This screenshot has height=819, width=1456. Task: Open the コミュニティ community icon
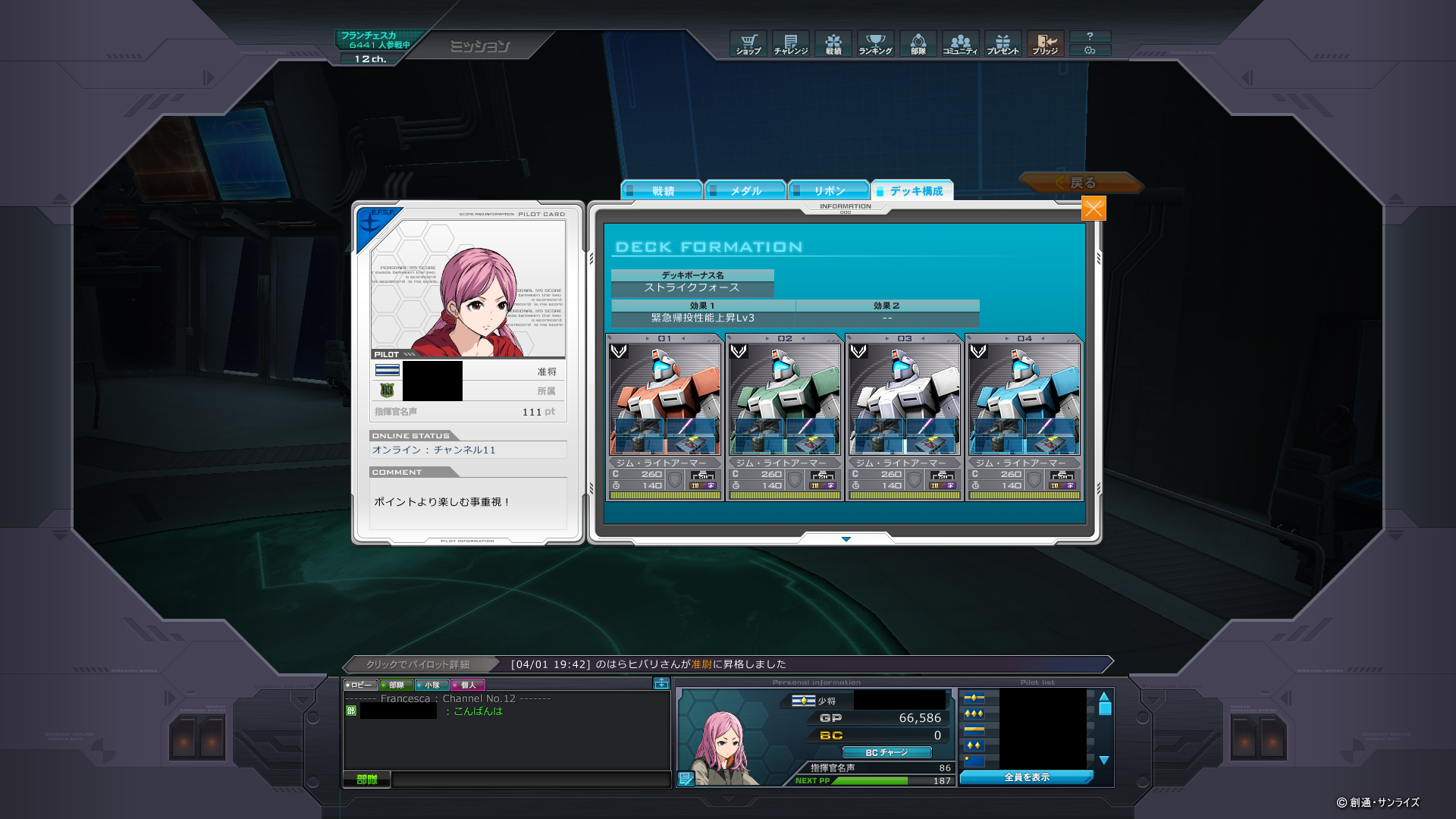(961, 43)
